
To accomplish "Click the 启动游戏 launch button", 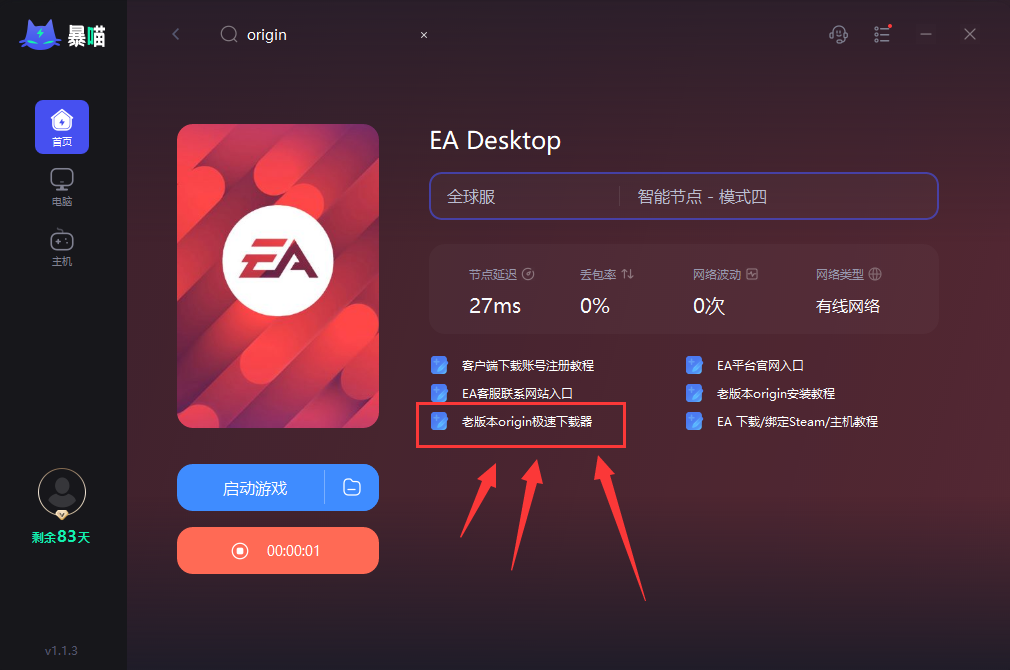I will [x=254, y=488].
